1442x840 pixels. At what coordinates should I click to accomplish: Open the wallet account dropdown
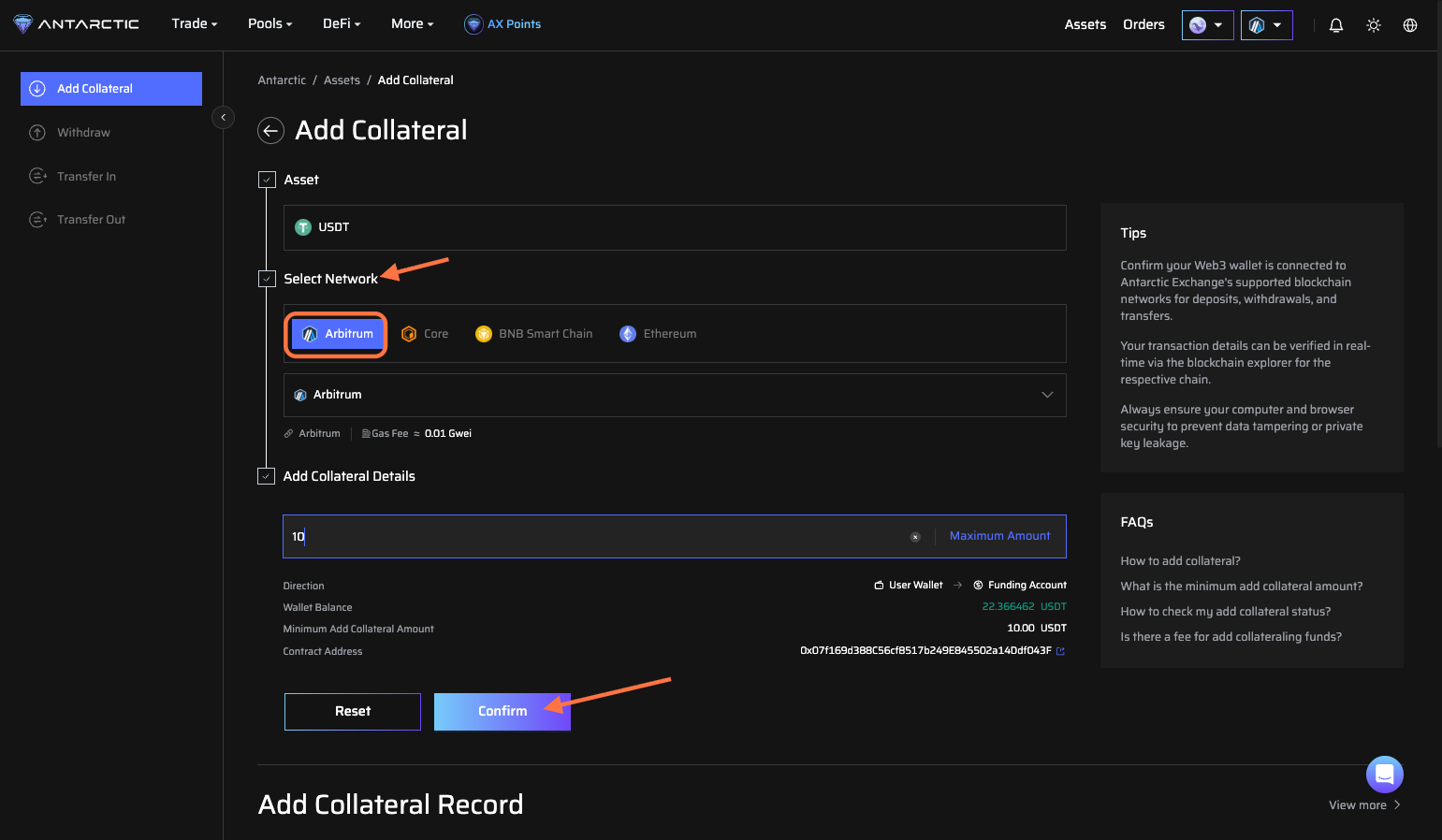1208,25
